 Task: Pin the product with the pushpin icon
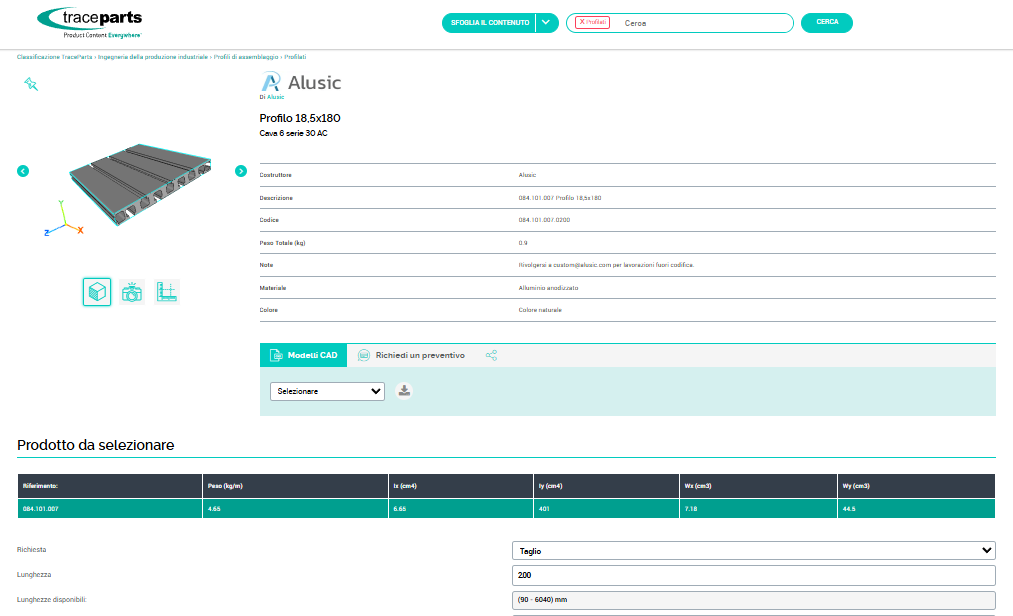(31, 84)
